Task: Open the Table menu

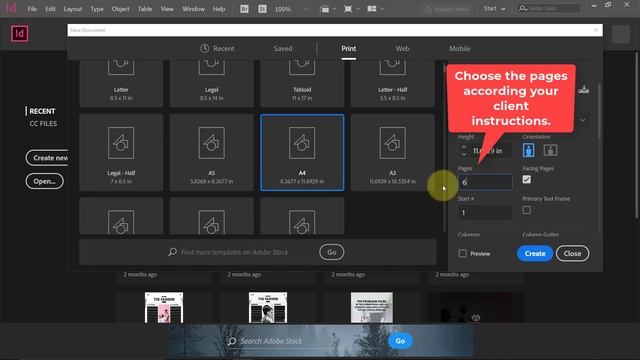Action: point(144,9)
